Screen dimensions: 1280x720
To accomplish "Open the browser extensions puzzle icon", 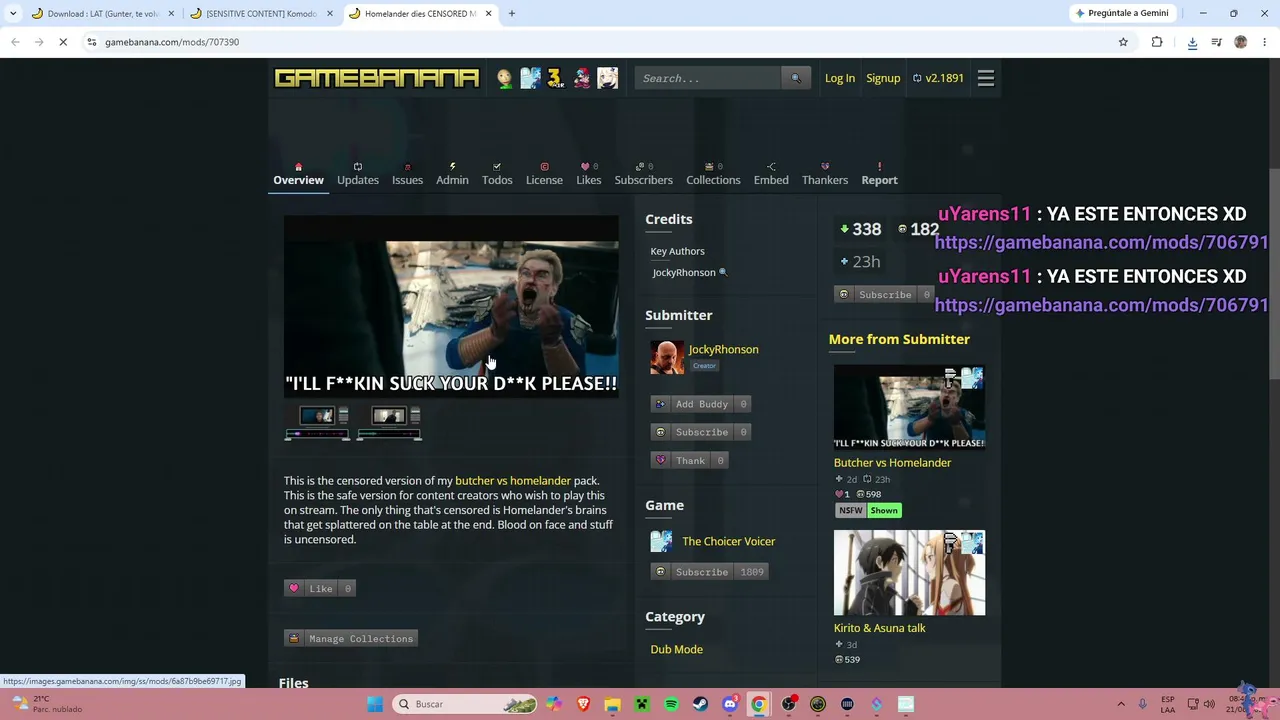I will point(1157,42).
